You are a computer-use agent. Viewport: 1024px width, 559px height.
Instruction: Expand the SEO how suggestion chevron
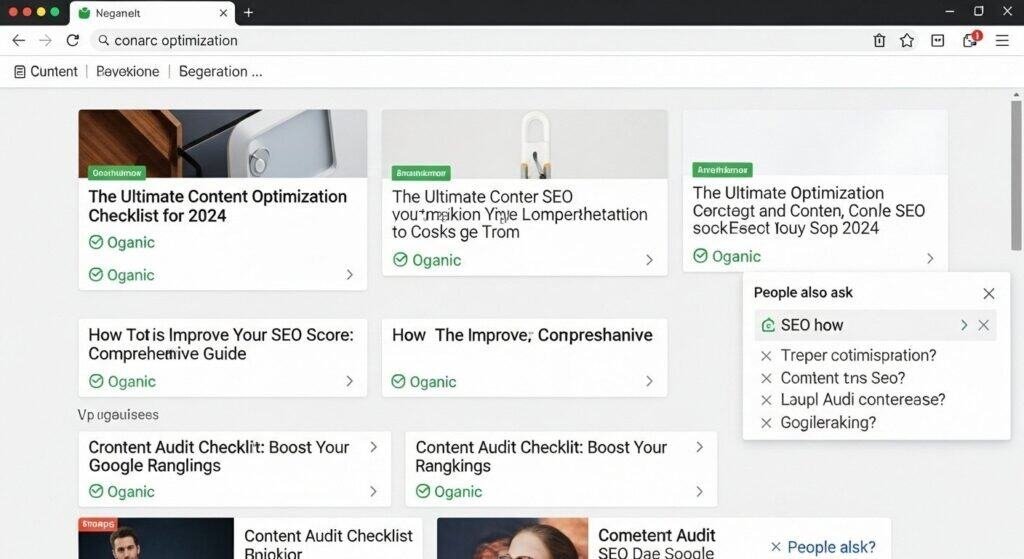(x=964, y=325)
